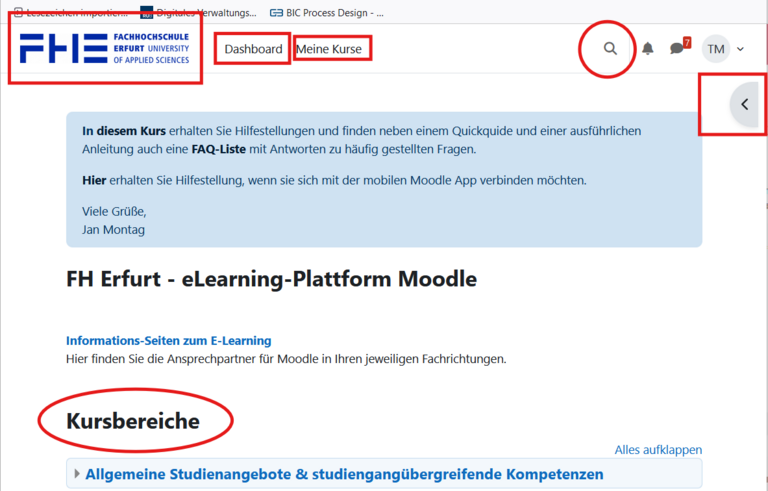Screen dimensions: 768x491
Task: Open the user menu dropdown arrow
Action: pos(741,49)
